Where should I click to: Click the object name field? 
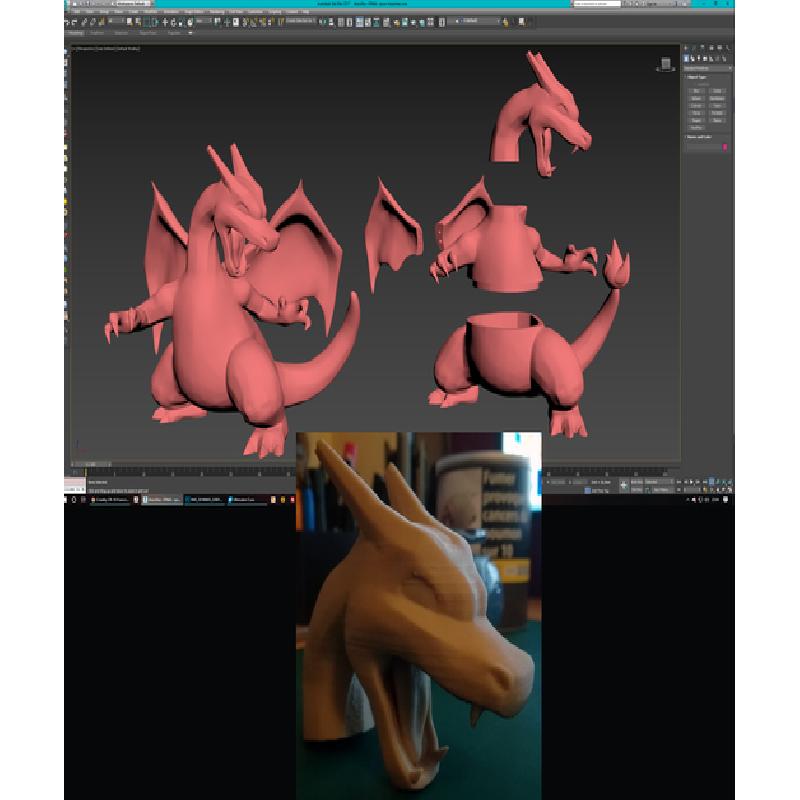click(703, 147)
